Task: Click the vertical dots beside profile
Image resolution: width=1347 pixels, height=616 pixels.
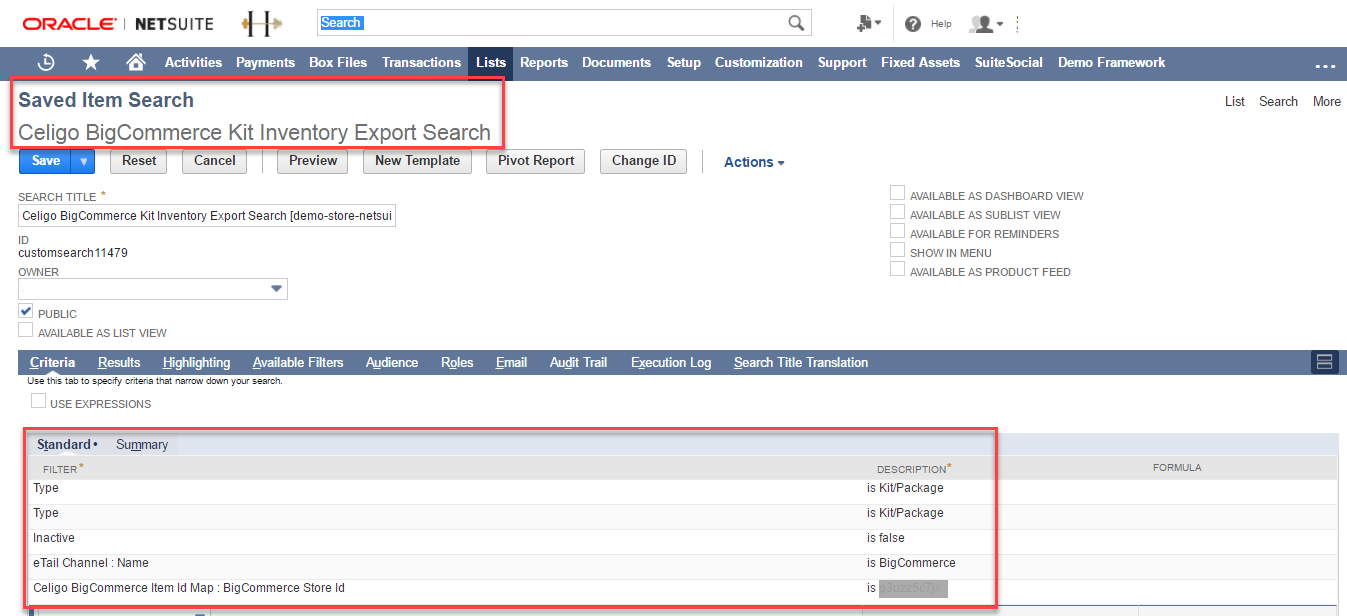Action: click(1018, 23)
